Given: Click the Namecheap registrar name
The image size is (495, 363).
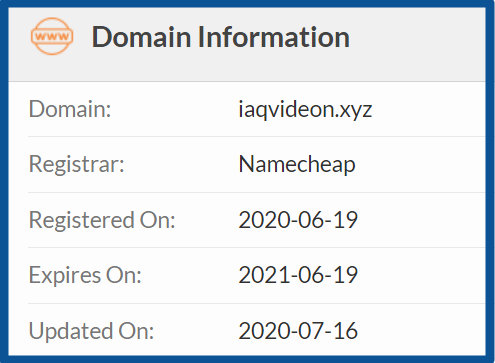Looking at the screenshot, I should [x=297, y=164].
